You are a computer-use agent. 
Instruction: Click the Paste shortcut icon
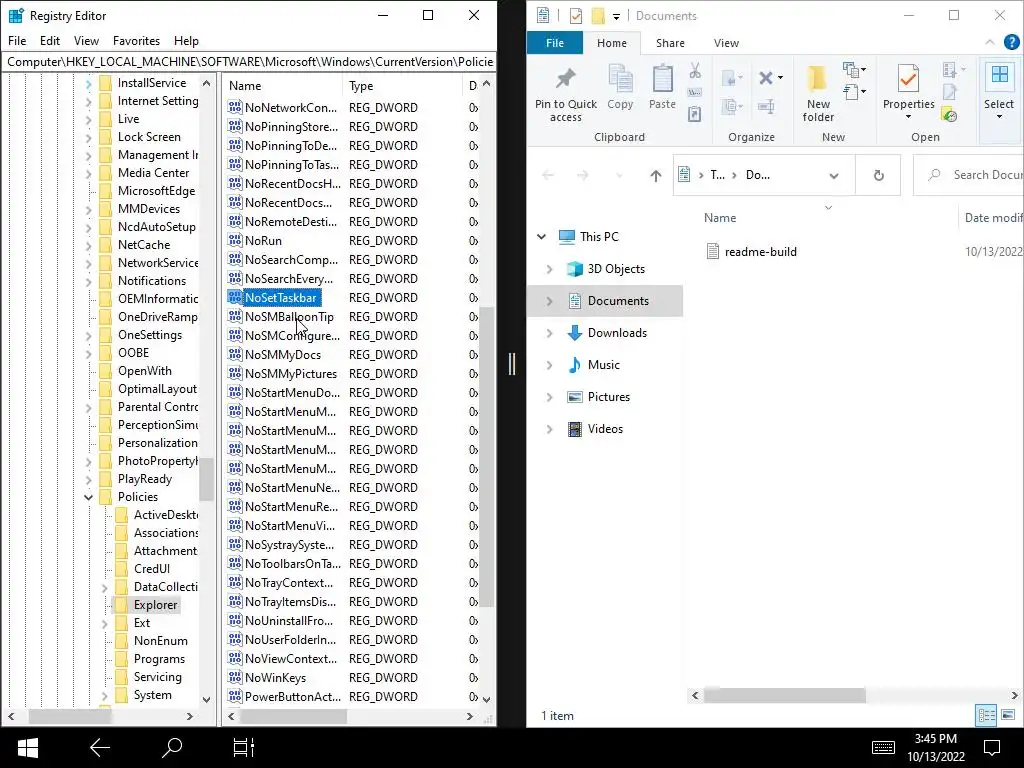click(695, 114)
